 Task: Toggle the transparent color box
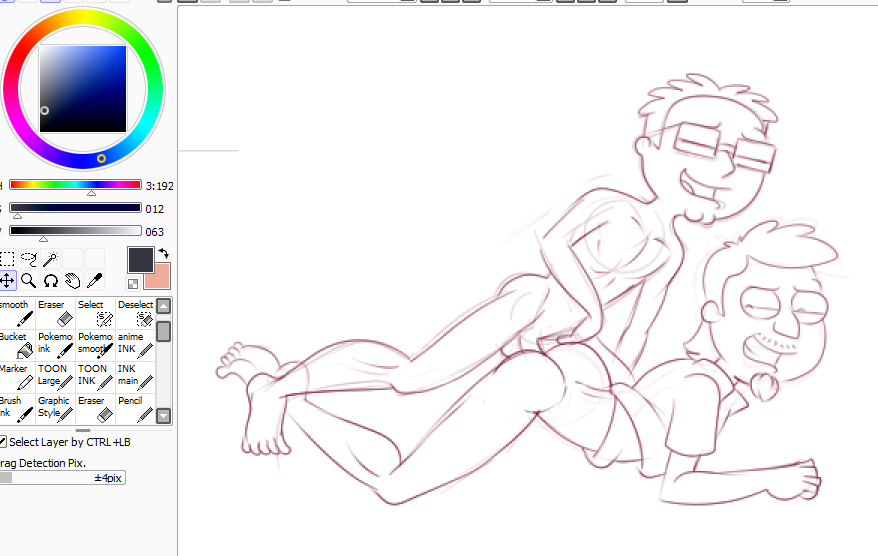[x=133, y=284]
